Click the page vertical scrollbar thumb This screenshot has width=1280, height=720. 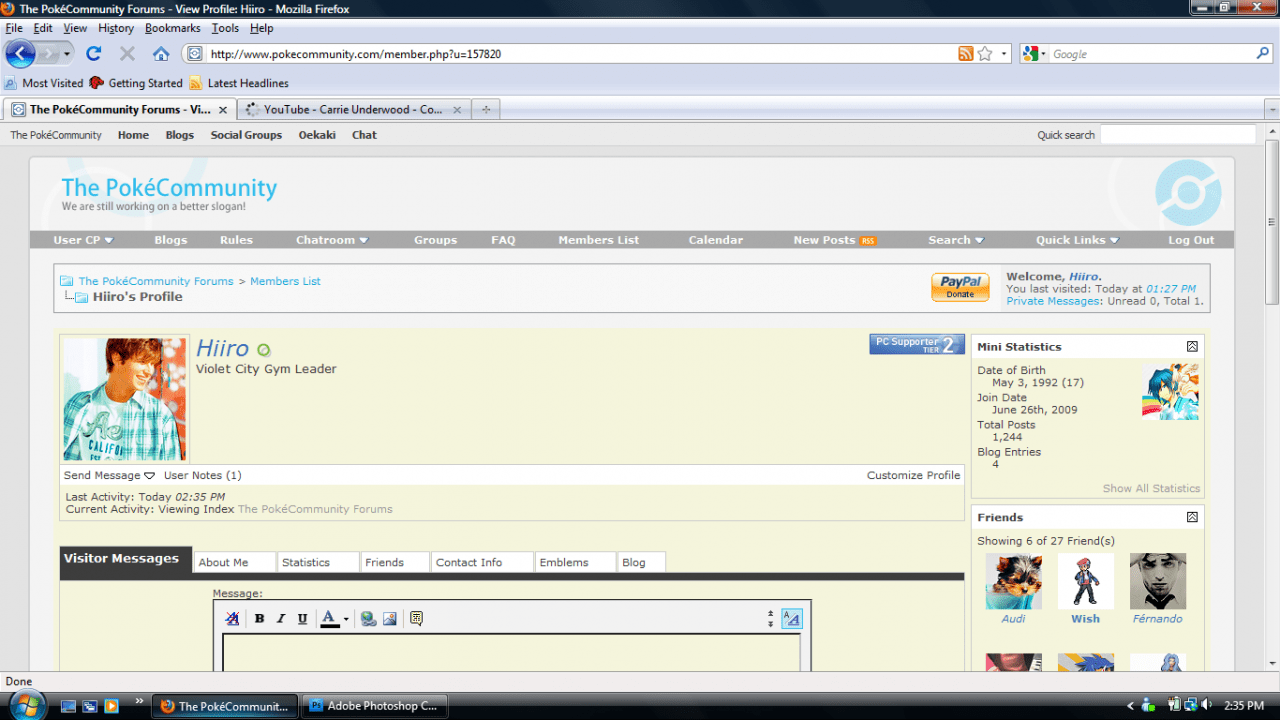click(x=1272, y=222)
